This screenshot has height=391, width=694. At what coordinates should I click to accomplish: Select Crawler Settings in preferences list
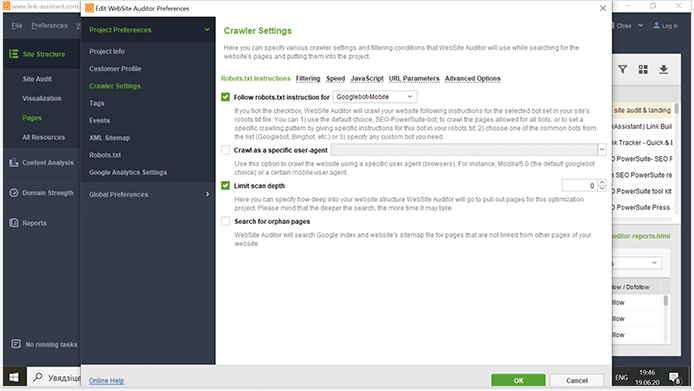[x=115, y=86]
